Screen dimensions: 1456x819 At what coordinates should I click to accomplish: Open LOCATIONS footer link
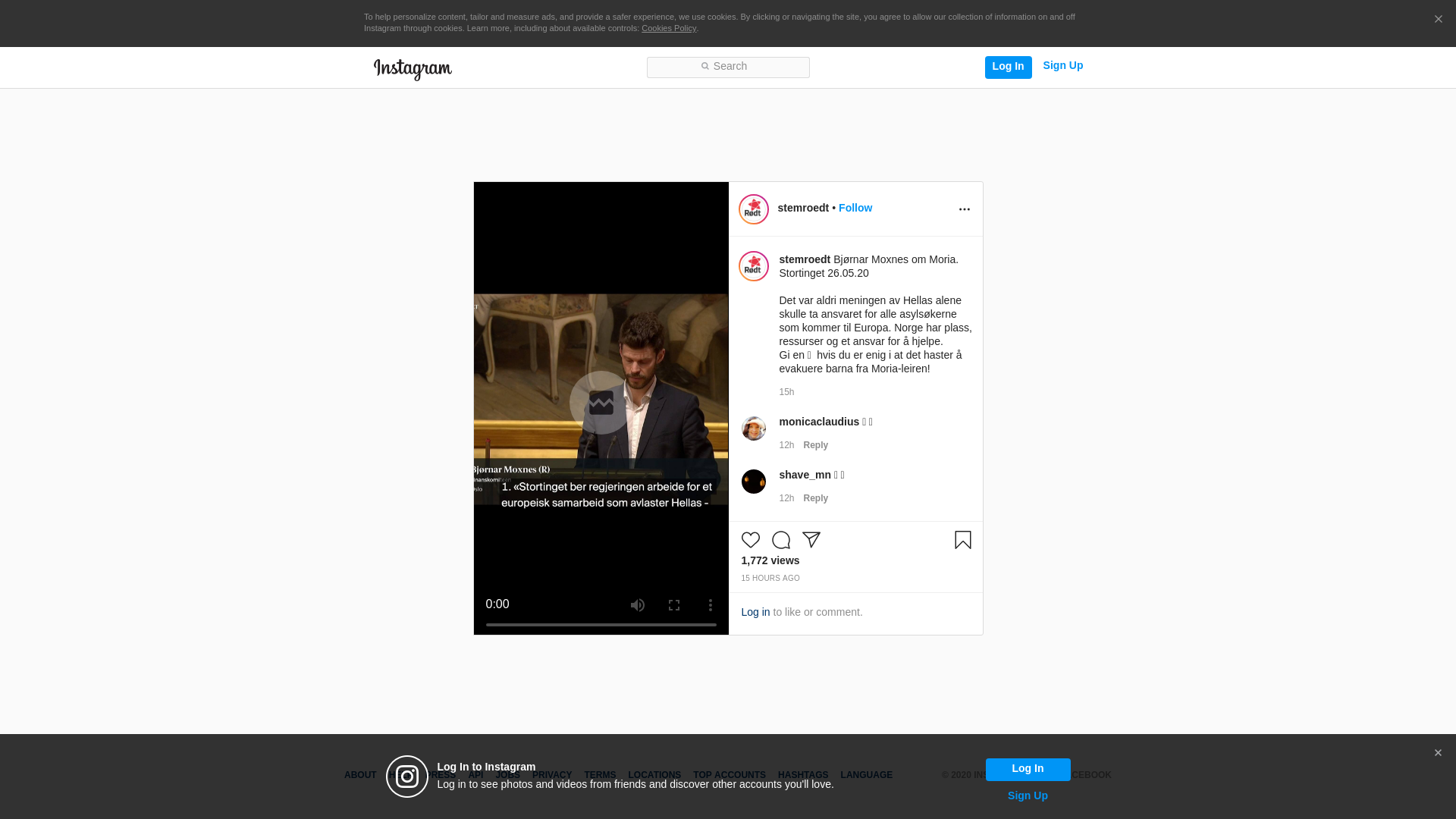pos(654,775)
